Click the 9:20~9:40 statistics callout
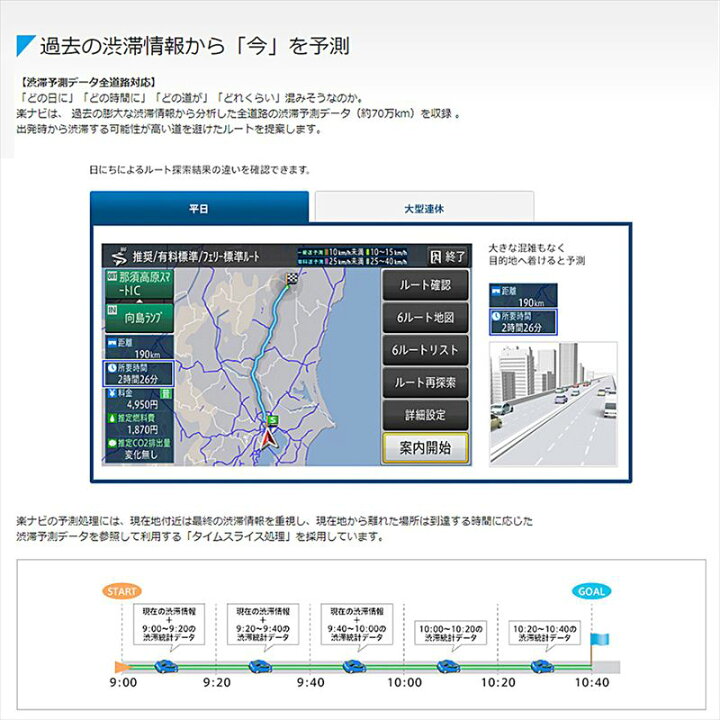Image resolution: width=720 pixels, height=720 pixels. (x=263, y=624)
